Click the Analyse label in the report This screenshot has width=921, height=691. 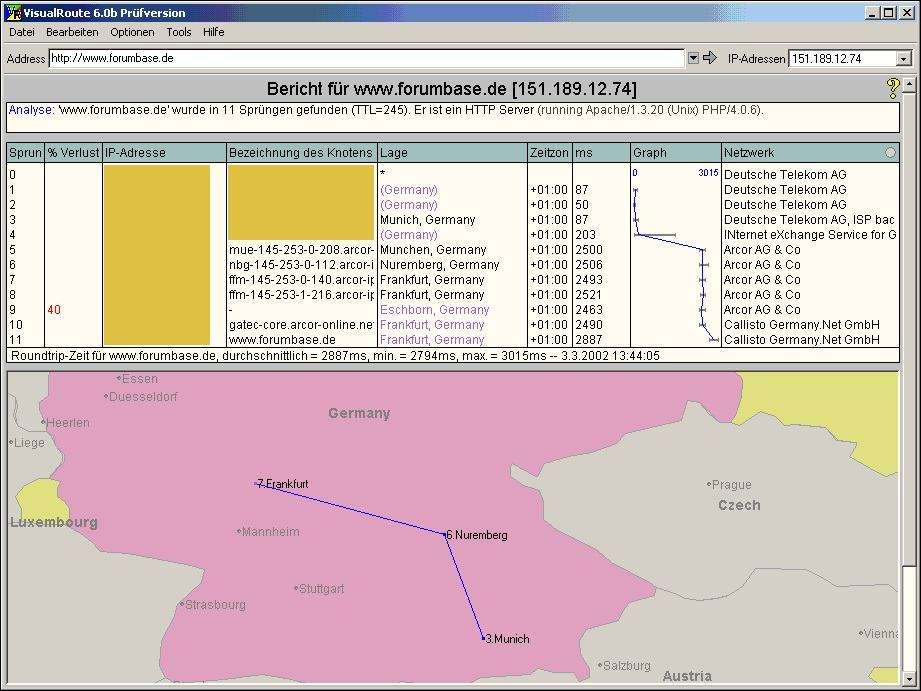pos(31,110)
